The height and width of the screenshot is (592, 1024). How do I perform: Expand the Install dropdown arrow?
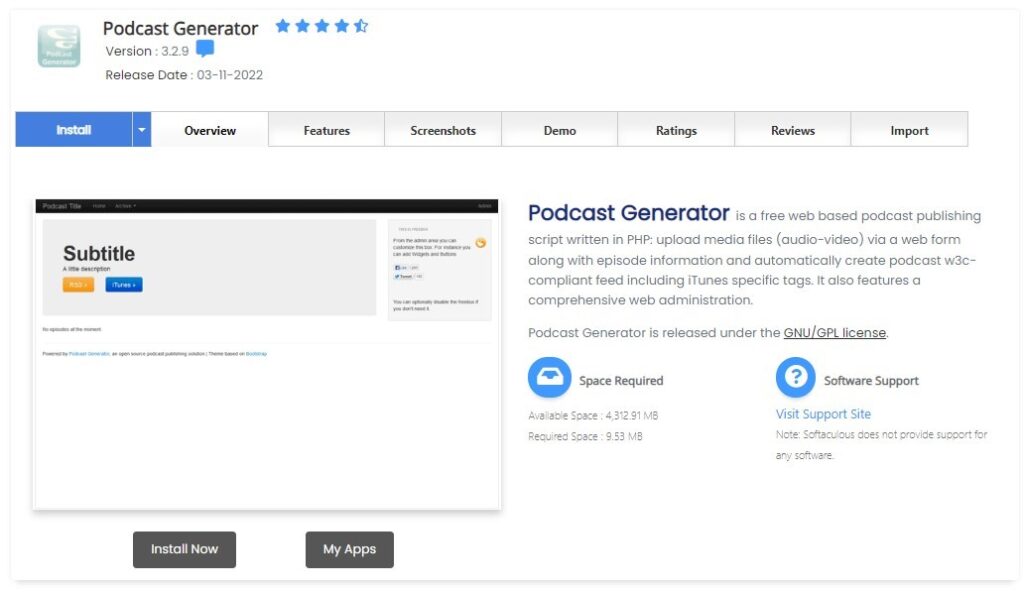tap(142, 129)
